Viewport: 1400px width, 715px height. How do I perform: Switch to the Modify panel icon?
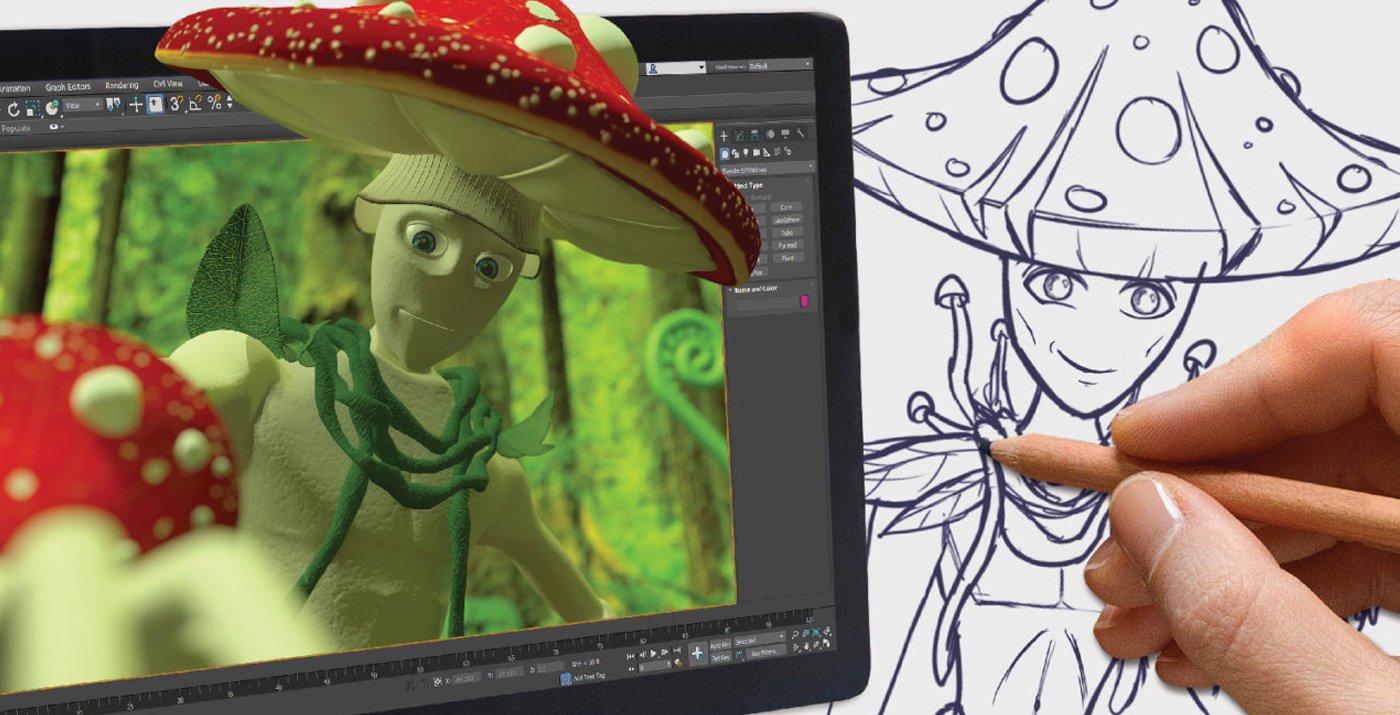[739, 136]
